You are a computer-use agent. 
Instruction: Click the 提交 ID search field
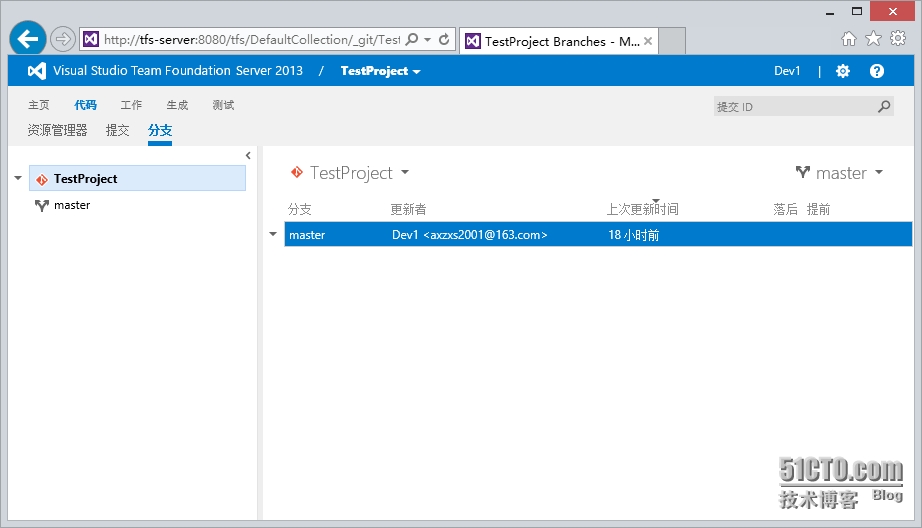pyautogui.click(x=794, y=106)
